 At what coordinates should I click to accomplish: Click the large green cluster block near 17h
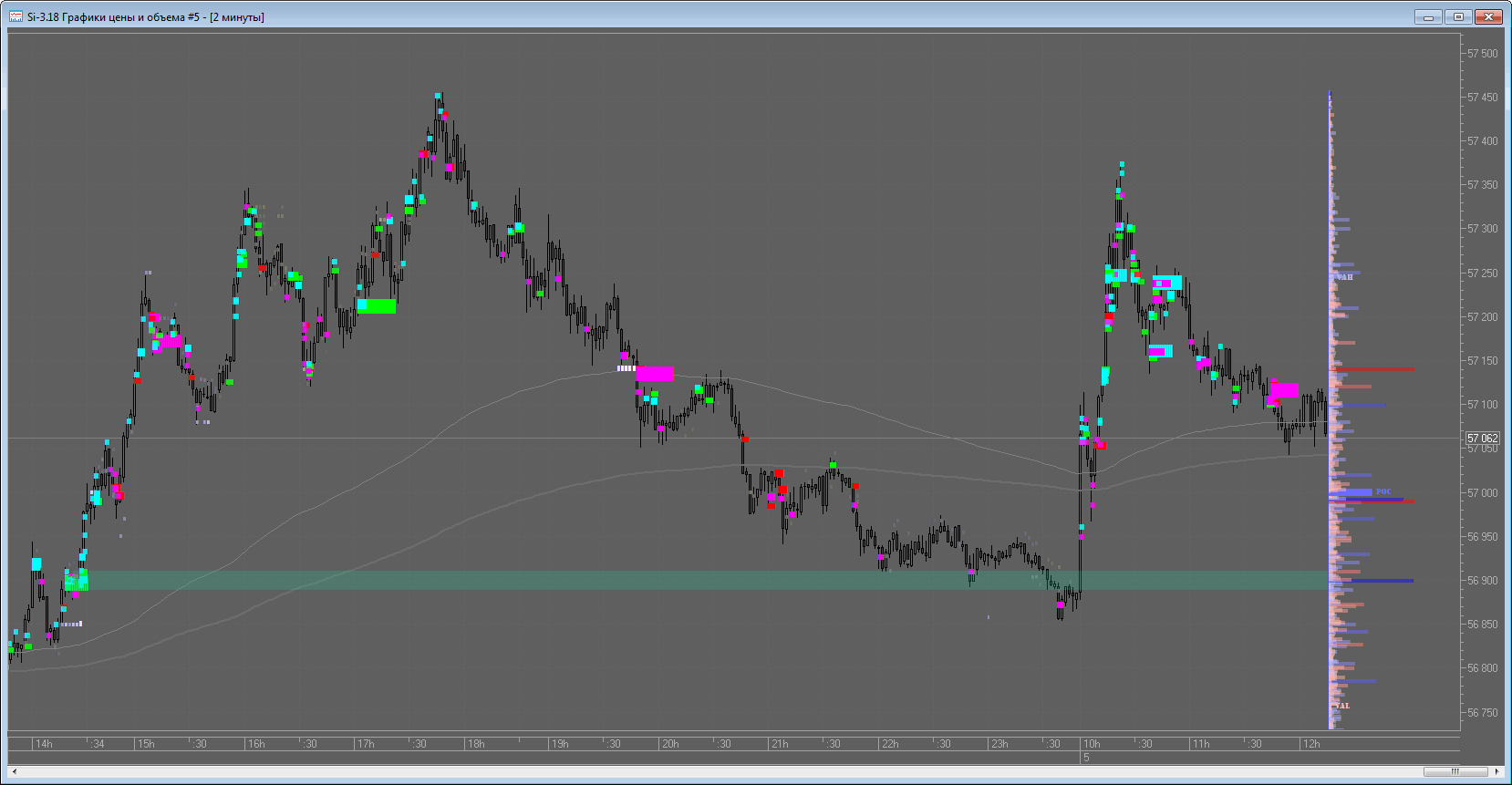(x=377, y=306)
